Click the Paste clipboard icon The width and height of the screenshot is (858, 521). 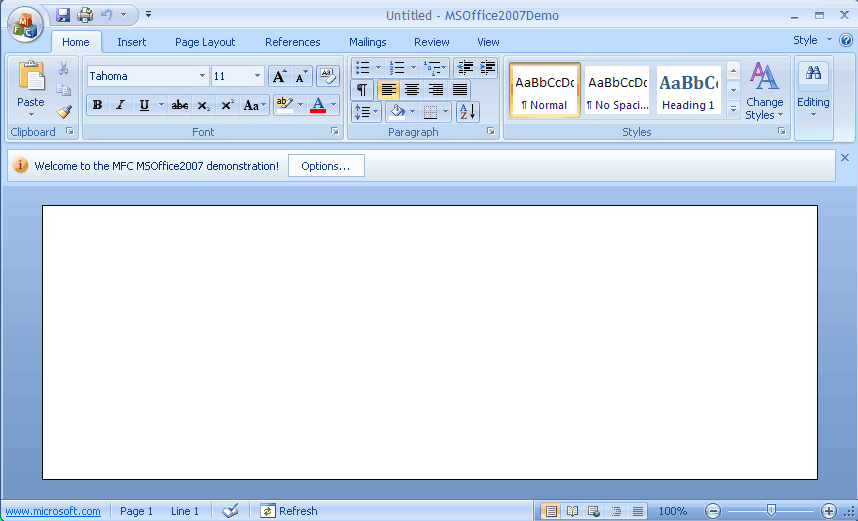coord(31,77)
